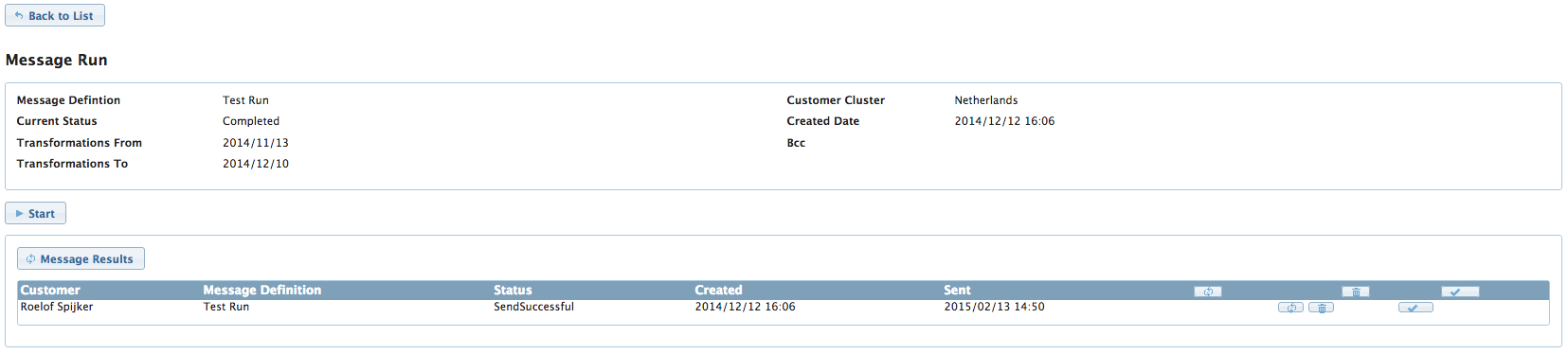The height and width of the screenshot is (354, 1568).
Task: Click trash icon in Roelof Spijker row
Action: (1321, 308)
